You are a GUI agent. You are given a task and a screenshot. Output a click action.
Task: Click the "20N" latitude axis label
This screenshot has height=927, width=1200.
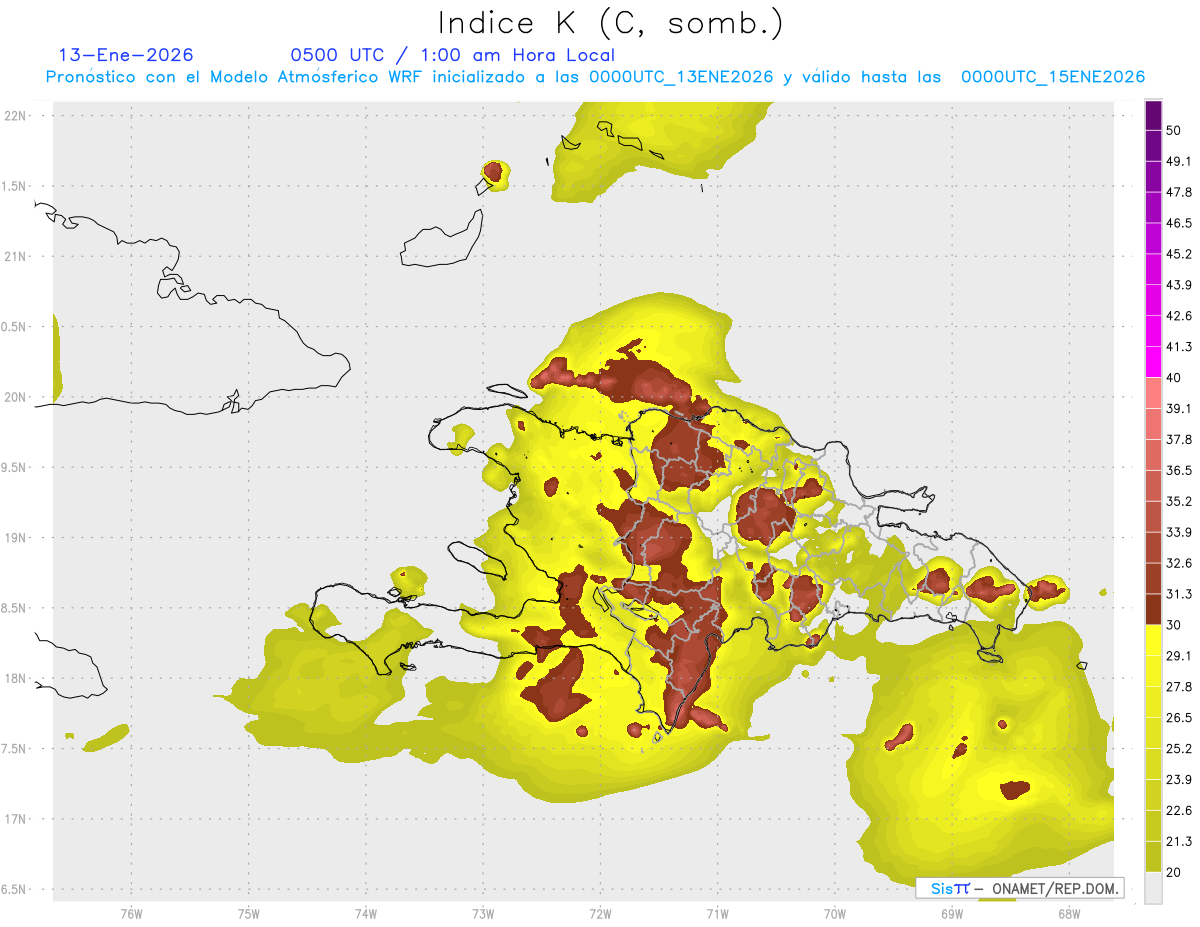tap(16, 397)
